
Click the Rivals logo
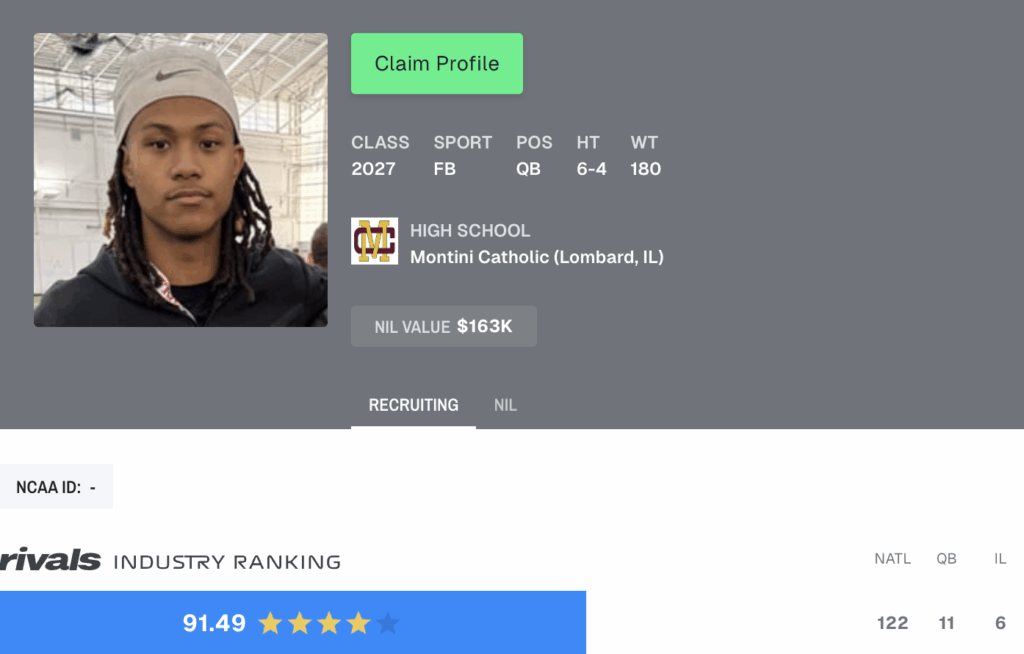(50, 560)
